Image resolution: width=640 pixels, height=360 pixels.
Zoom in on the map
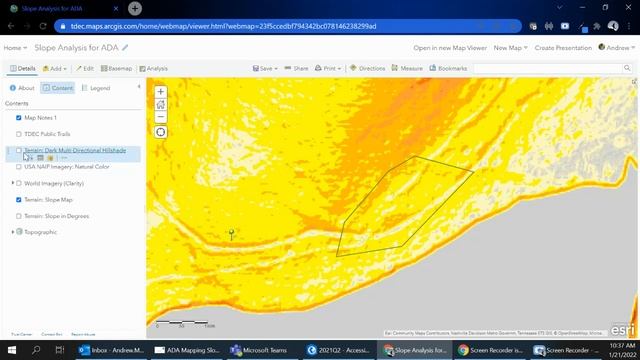click(160, 92)
